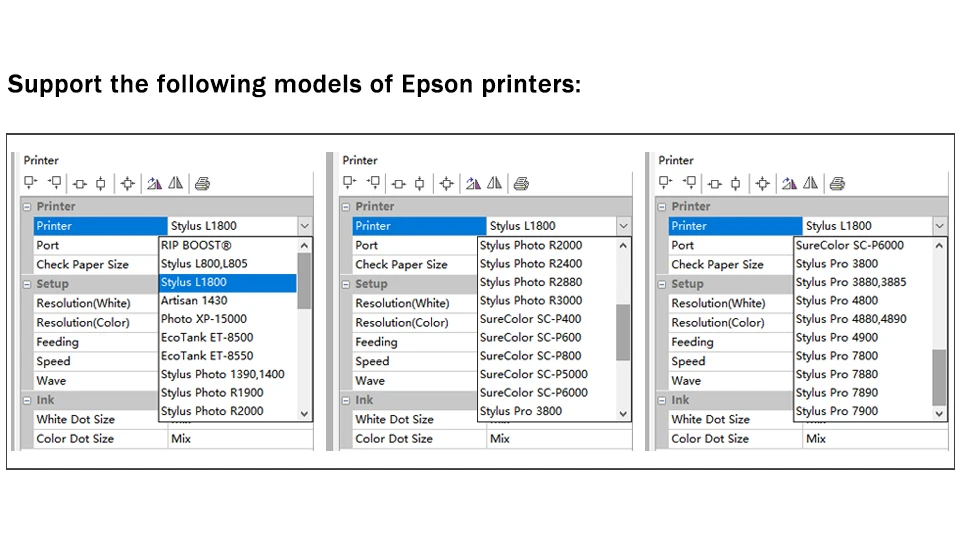Click scroll-up arrow of middle printer list
The width and height of the screenshot is (960, 550).
click(623, 245)
